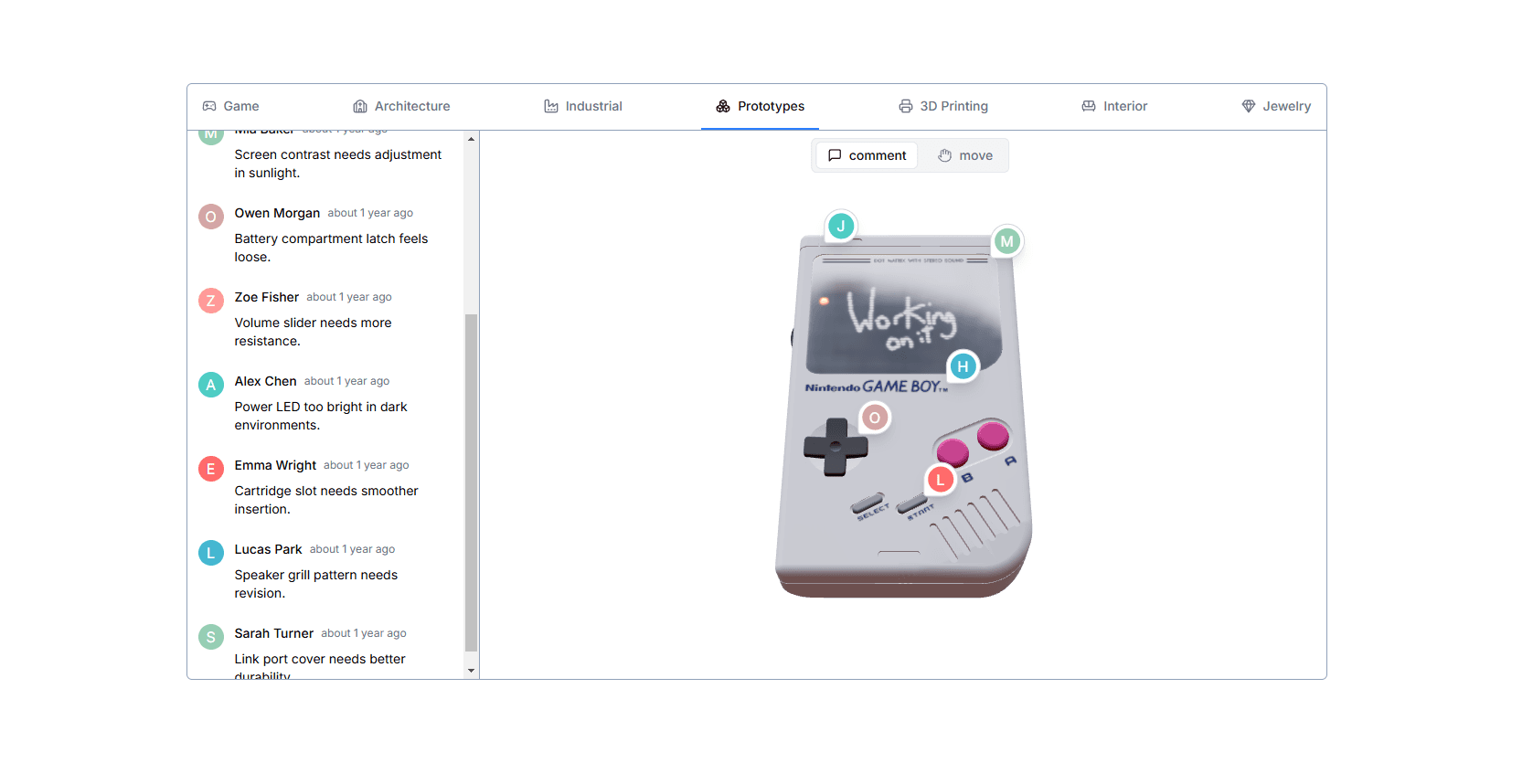
Task: Click "Power LED too bright in dark environments."
Action: point(321,416)
